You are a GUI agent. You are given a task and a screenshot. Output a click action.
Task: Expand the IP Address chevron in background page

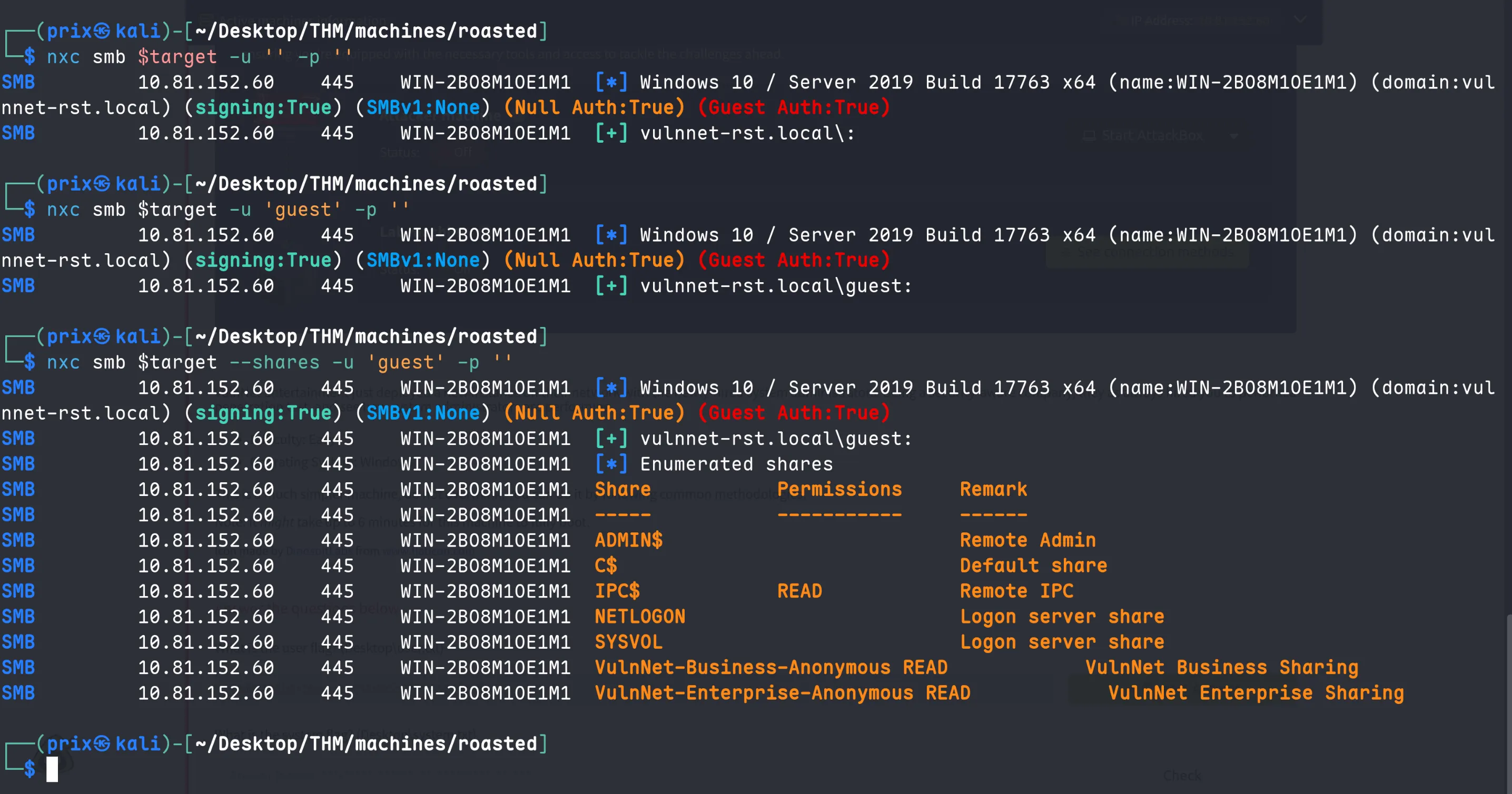1300,20
